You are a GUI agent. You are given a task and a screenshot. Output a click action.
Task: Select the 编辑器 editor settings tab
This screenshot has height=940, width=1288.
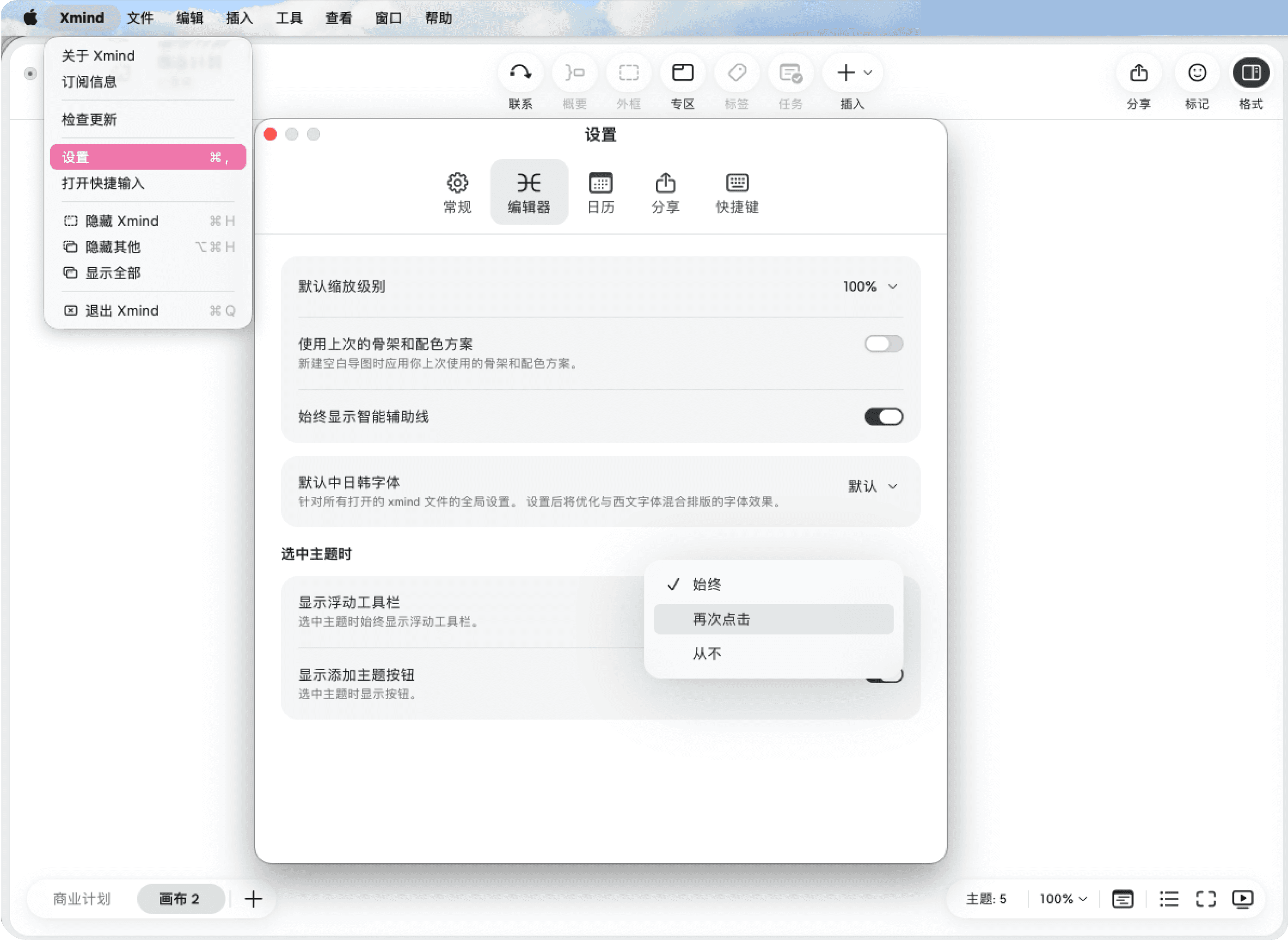click(529, 192)
